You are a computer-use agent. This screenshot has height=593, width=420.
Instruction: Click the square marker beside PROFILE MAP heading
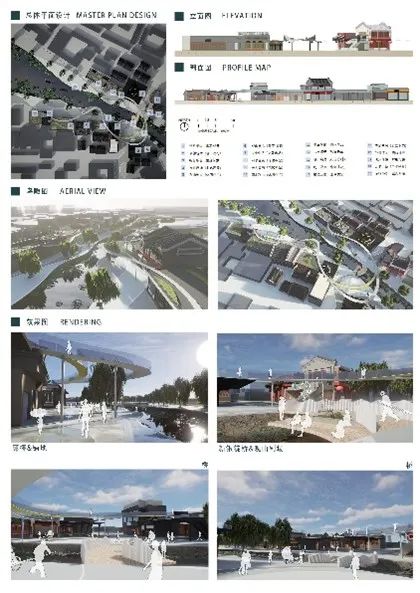coord(179,67)
